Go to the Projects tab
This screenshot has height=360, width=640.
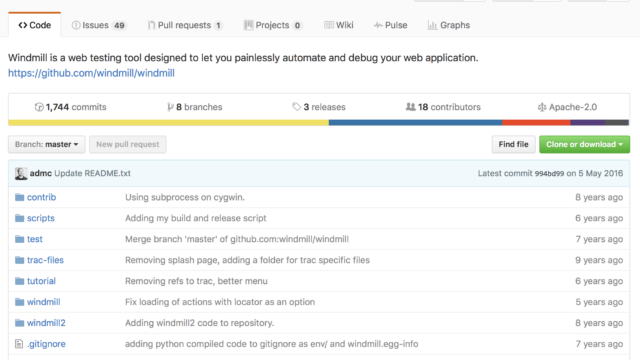[x=273, y=25]
